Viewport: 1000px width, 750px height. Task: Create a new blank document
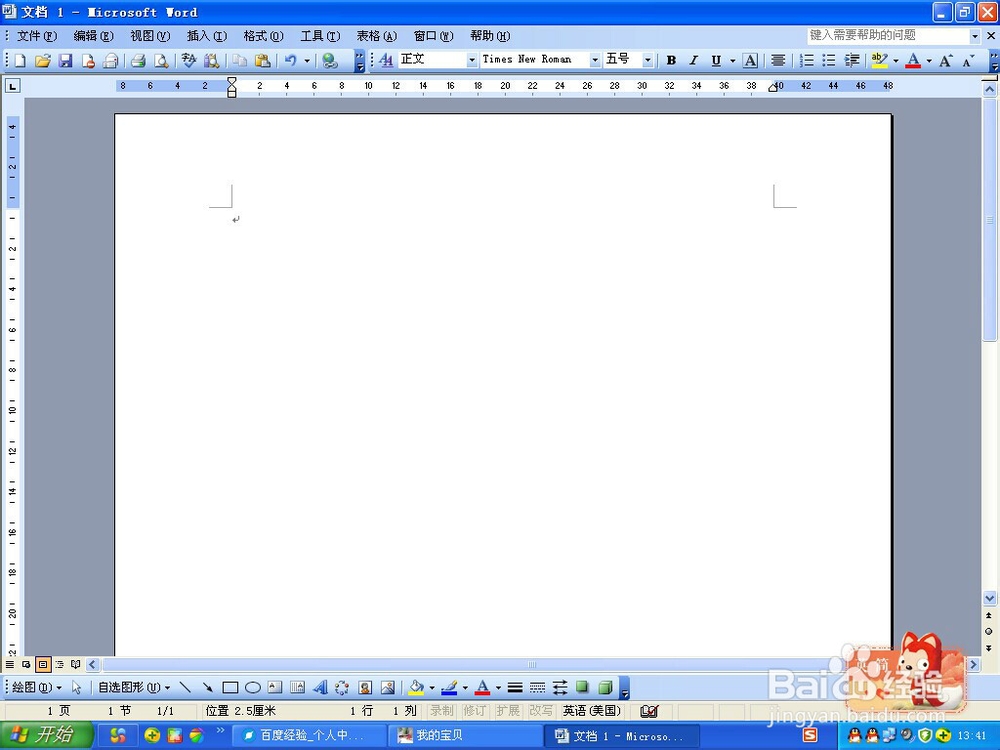click(20, 61)
